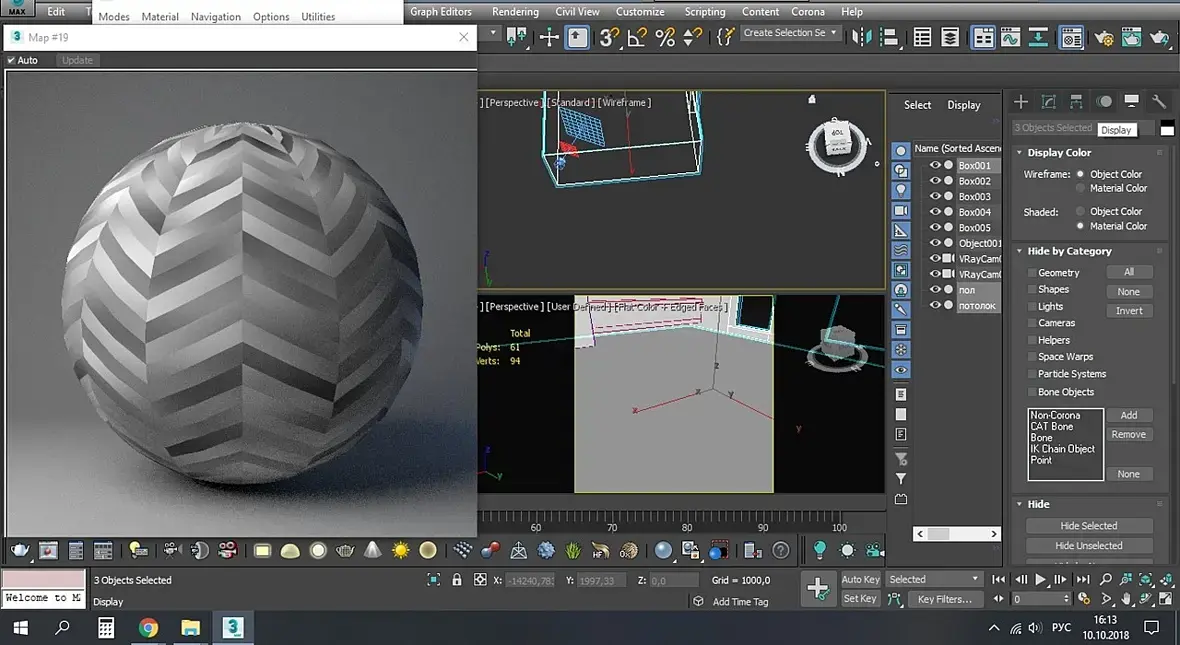
Task: Toggle the Angle Snap icon
Action: pos(638,38)
